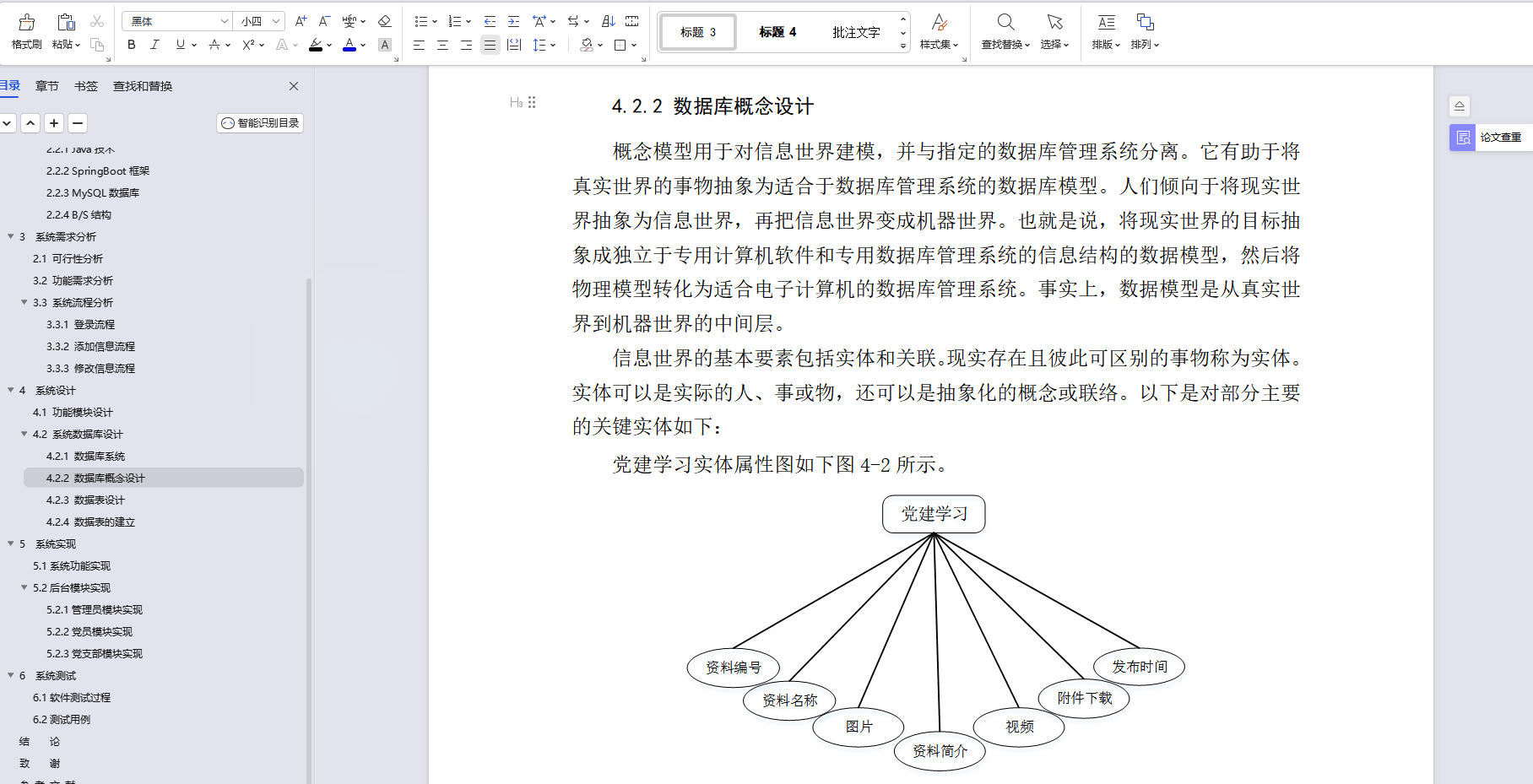Click the 论文查重 panel icon on the right
This screenshot has height=784, width=1533.
click(x=1462, y=137)
